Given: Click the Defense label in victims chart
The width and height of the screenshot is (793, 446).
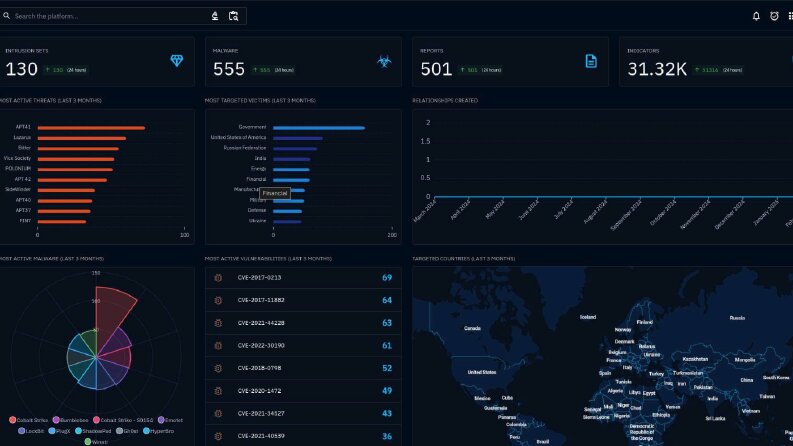Looking at the screenshot, I should click(257, 210).
